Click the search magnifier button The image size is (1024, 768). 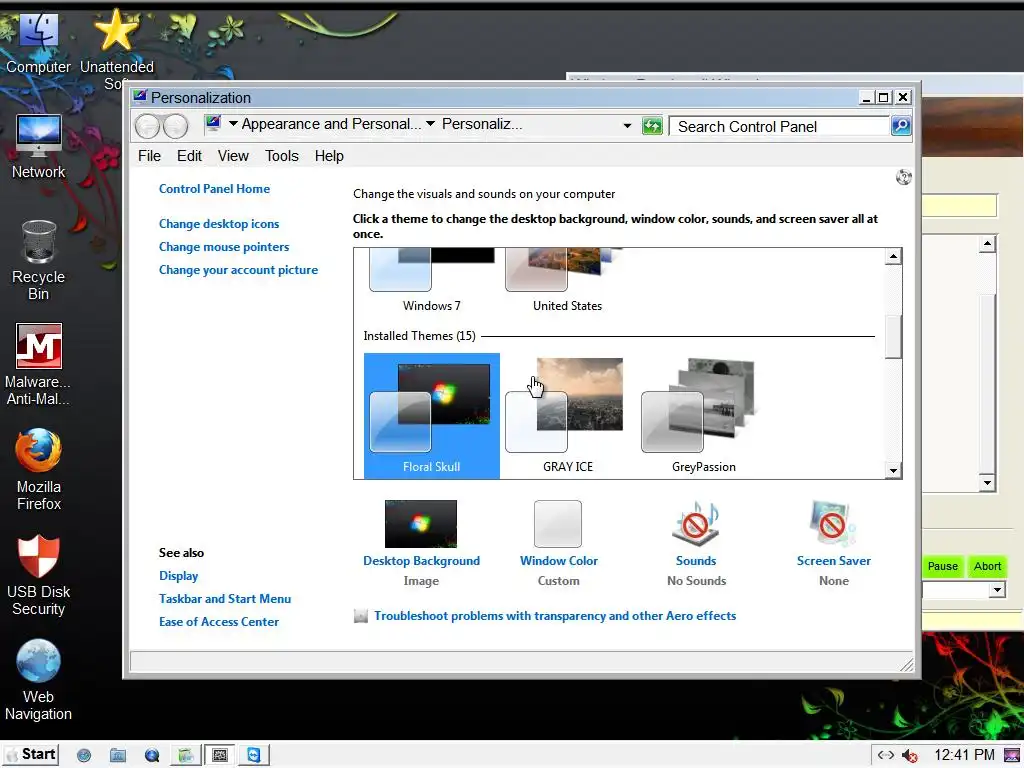point(901,126)
